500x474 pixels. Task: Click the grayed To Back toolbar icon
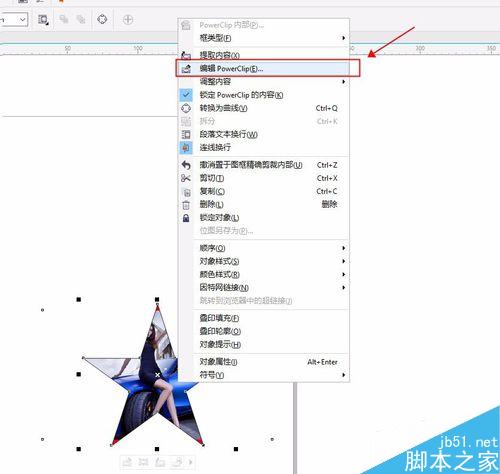[x=81, y=19]
